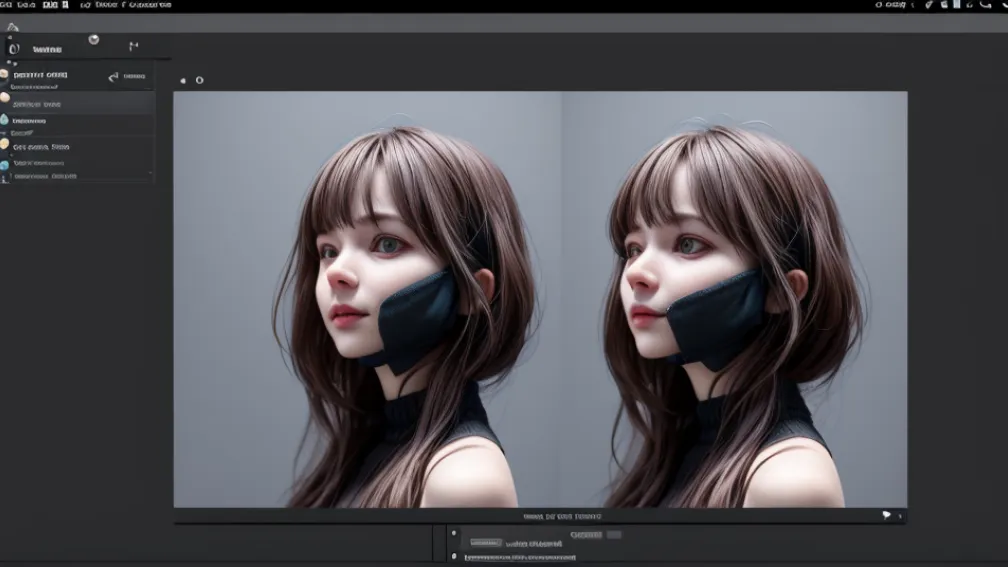Click the small filled dot icon above the canvas
Viewport: 1008px width, 567px height.
[x=183, y=81]
